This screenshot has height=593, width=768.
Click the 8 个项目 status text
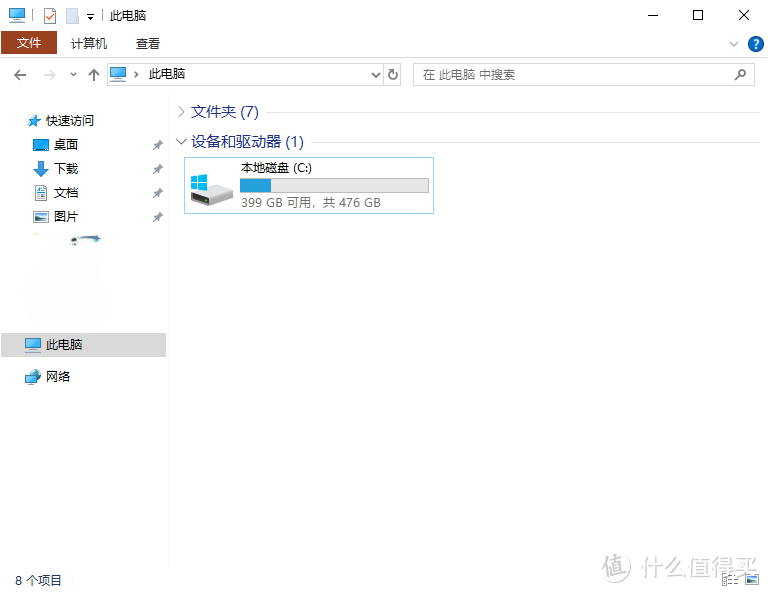[38, 580]
